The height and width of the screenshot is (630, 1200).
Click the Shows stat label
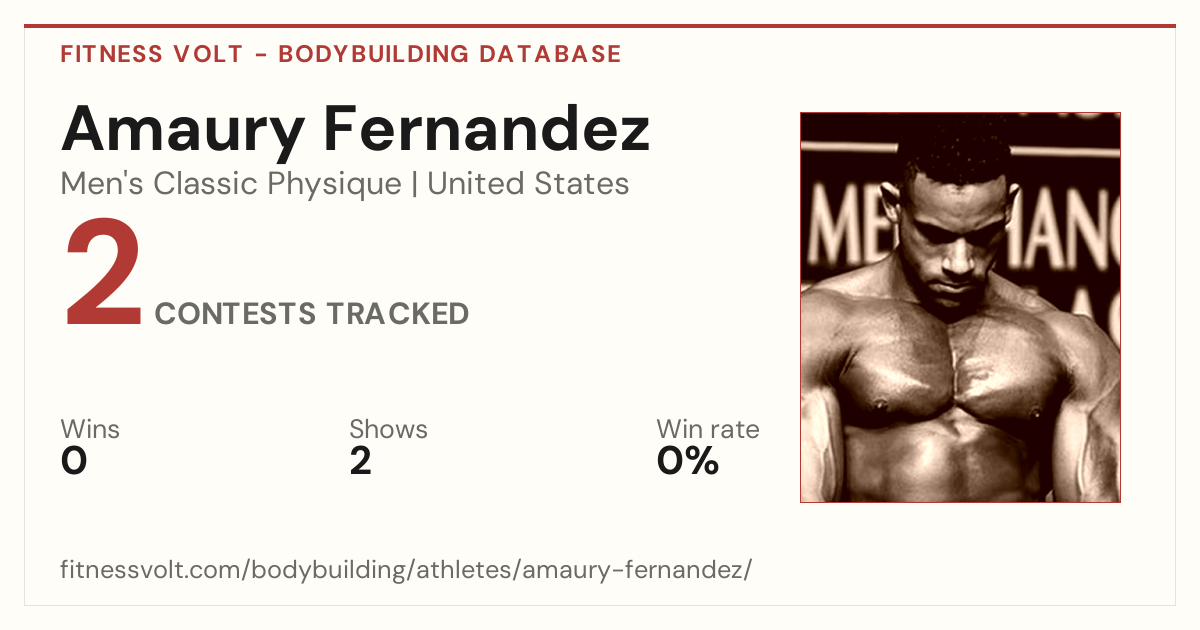coord(388,430)
